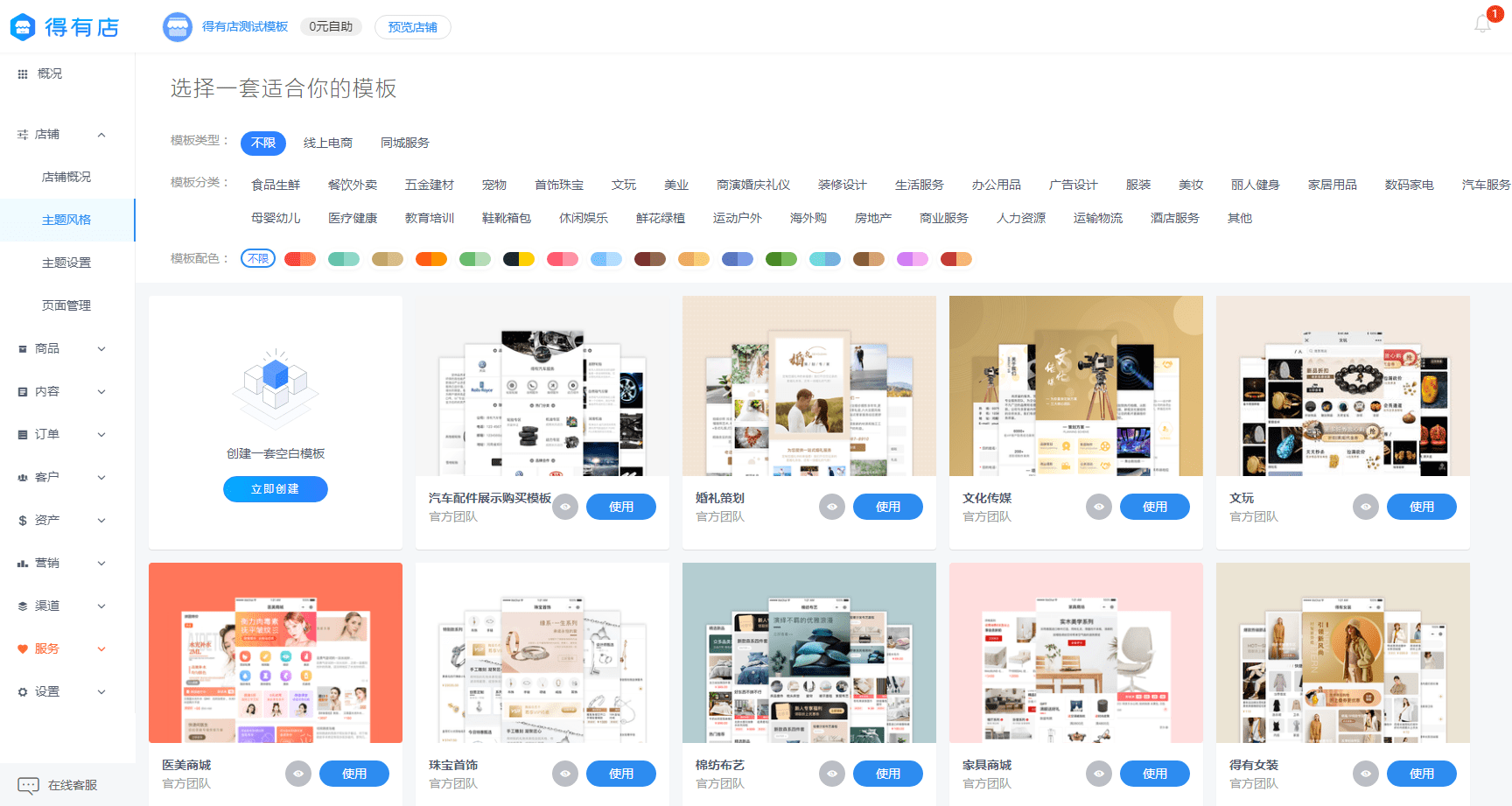Viewport: 1512px width, 806px height.
Task: Click the 客户 sidebar icon
Action: coord(23,478)
